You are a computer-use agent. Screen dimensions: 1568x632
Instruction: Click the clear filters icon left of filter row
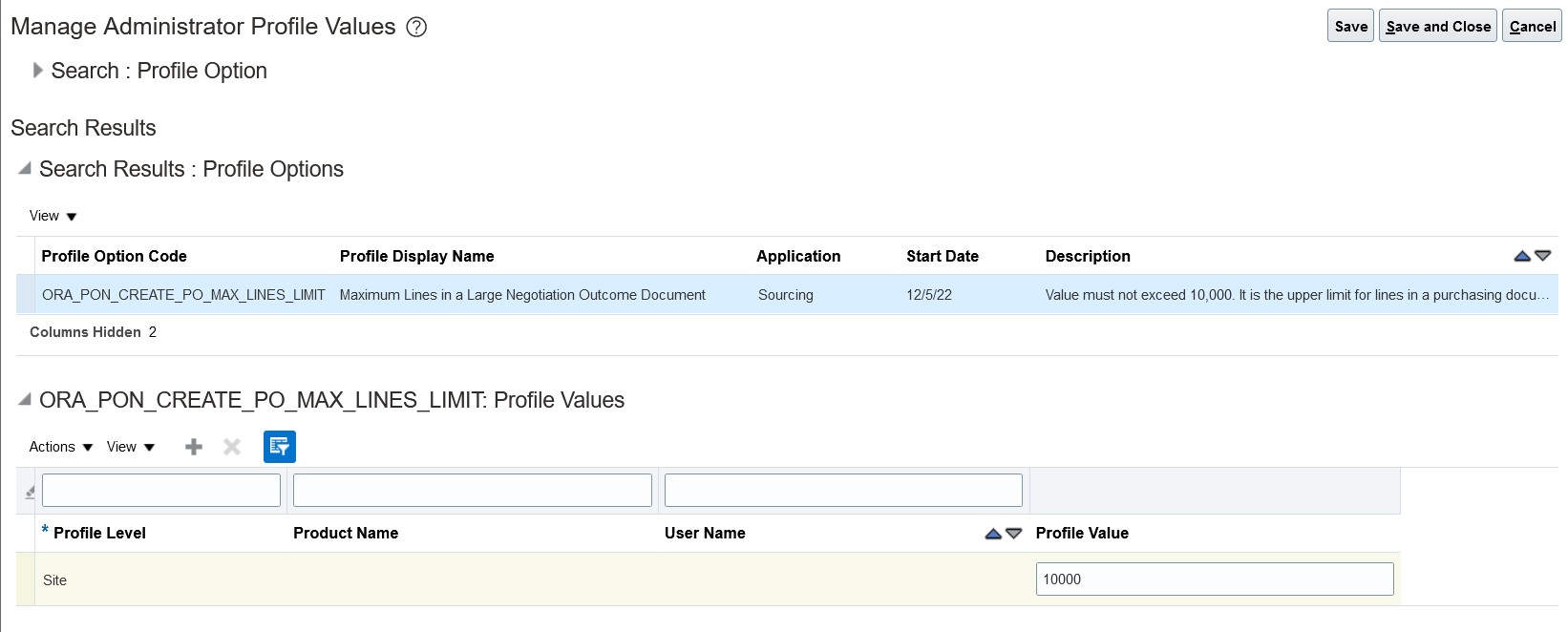tap(30, 492)
